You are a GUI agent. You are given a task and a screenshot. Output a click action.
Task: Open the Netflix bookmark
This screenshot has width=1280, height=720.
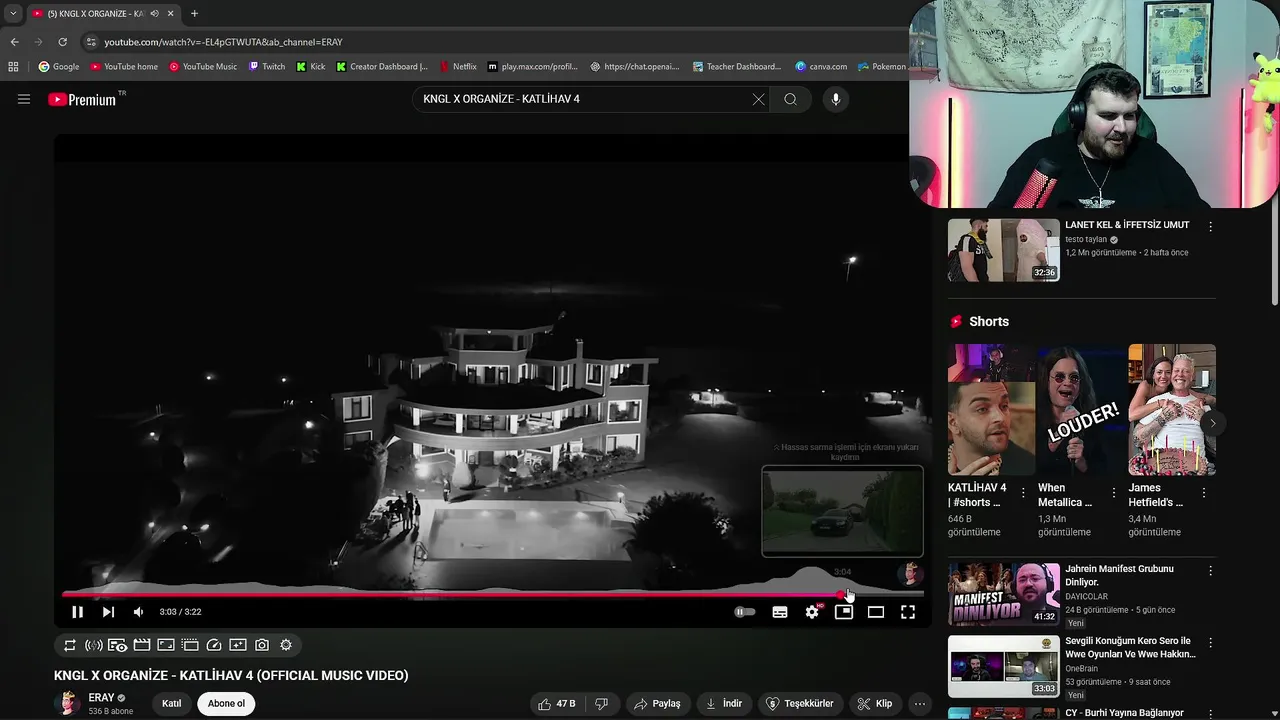coord(458,67)
